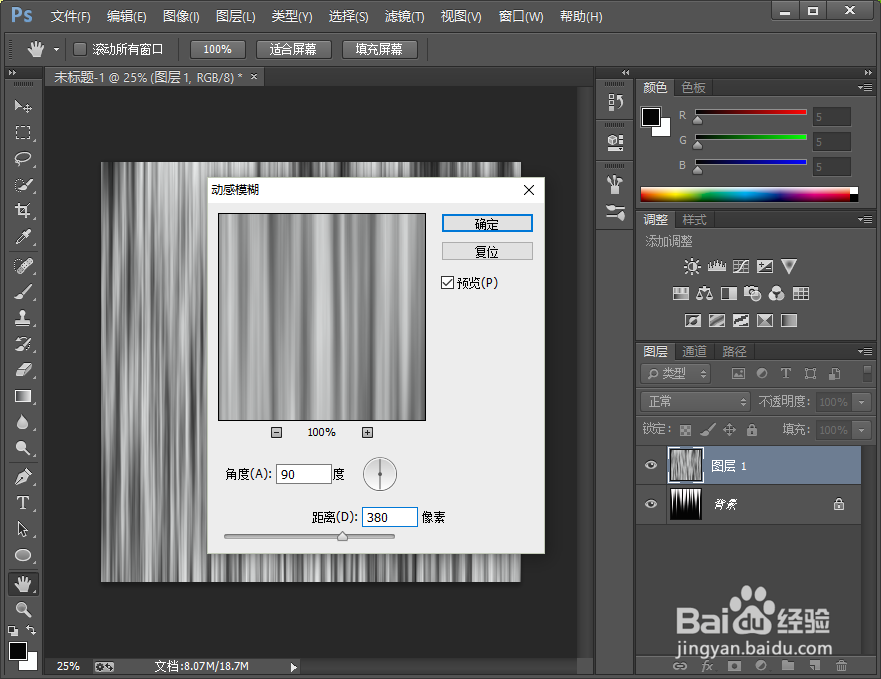Select the Horizontal Type tool

[23, 503]
